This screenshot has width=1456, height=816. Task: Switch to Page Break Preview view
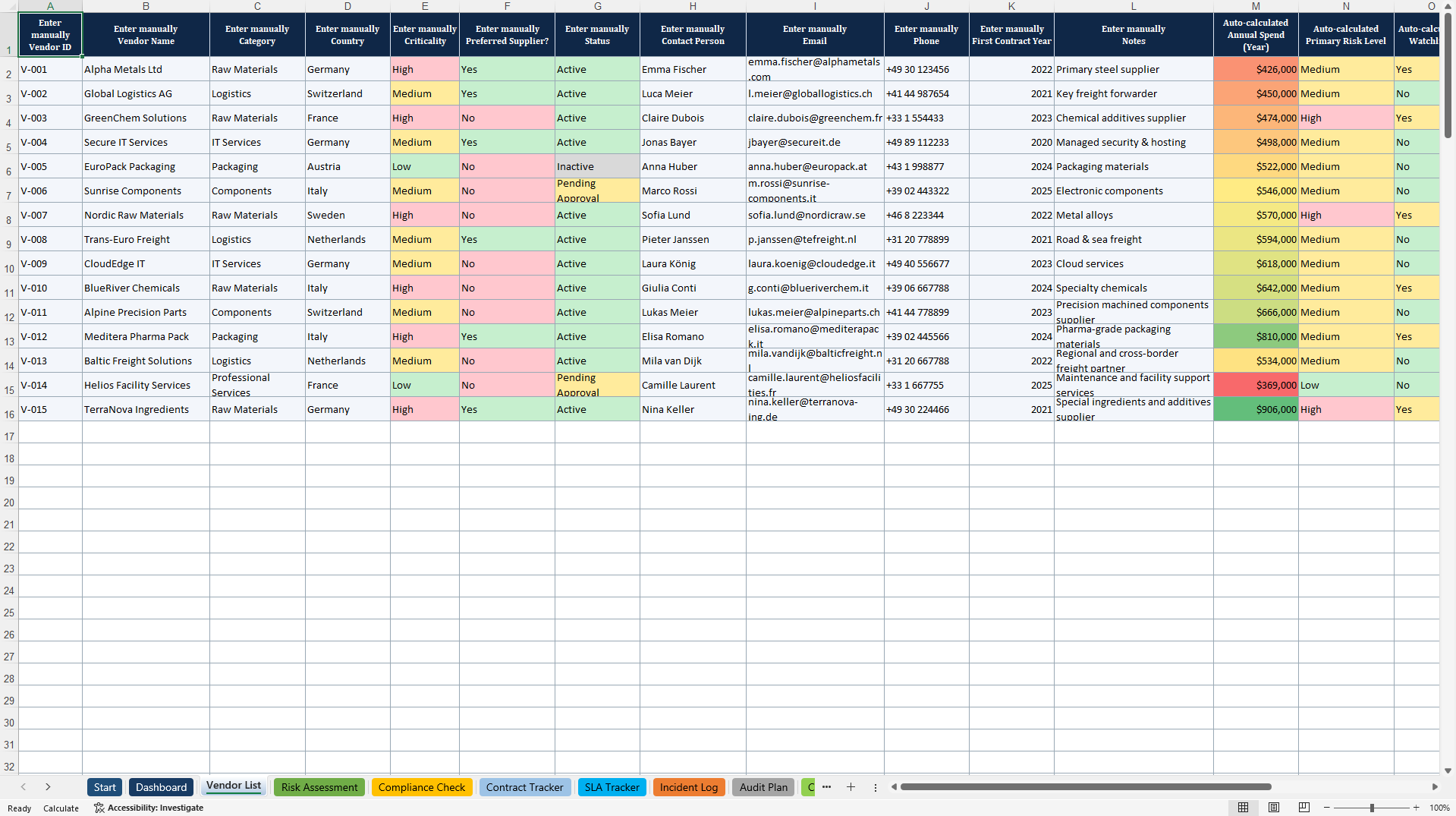click(x=1304, y=808)
